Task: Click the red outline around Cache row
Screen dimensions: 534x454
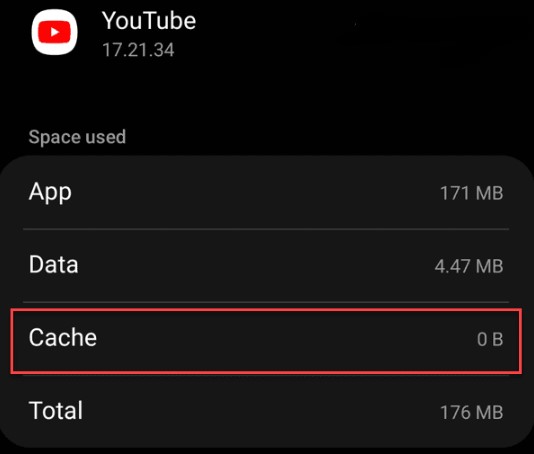Action: pos(266,310)
